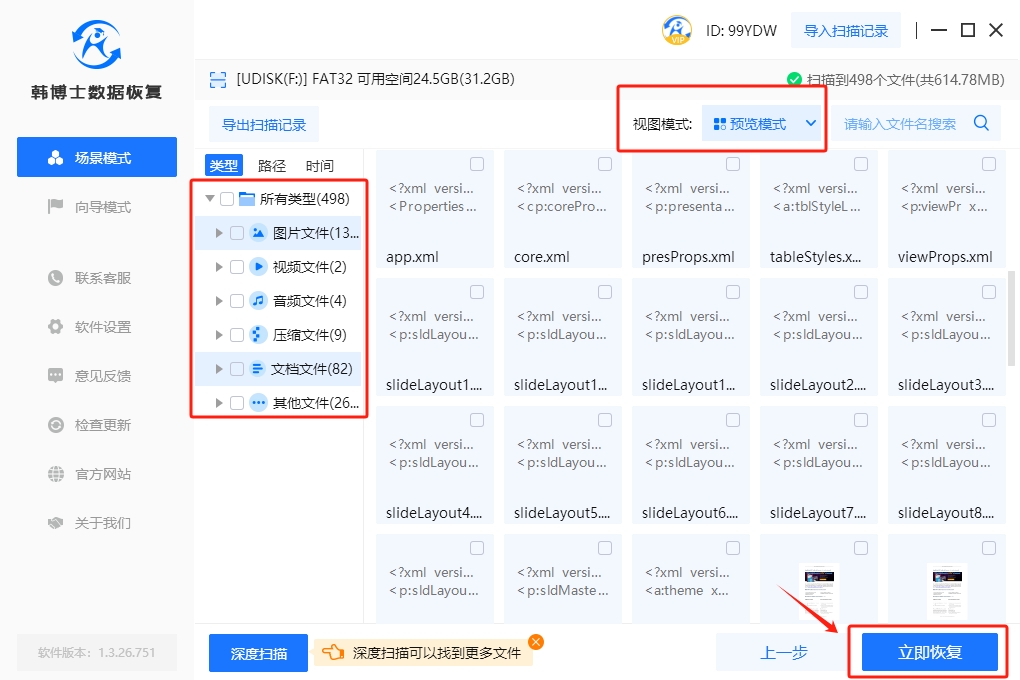
Task: Click the file name search input field
Action: [900, 124]
